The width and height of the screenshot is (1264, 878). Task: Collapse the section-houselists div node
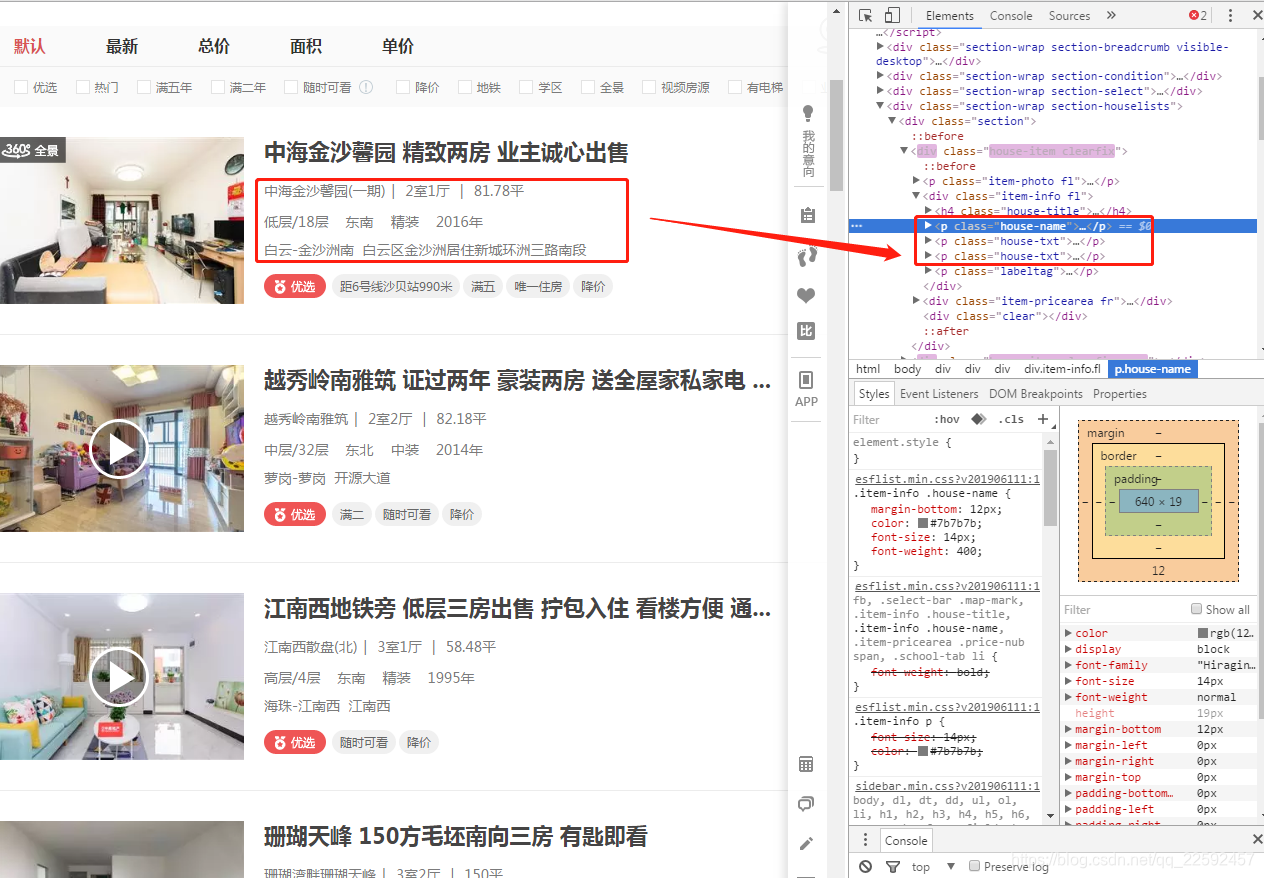[880, 106]
